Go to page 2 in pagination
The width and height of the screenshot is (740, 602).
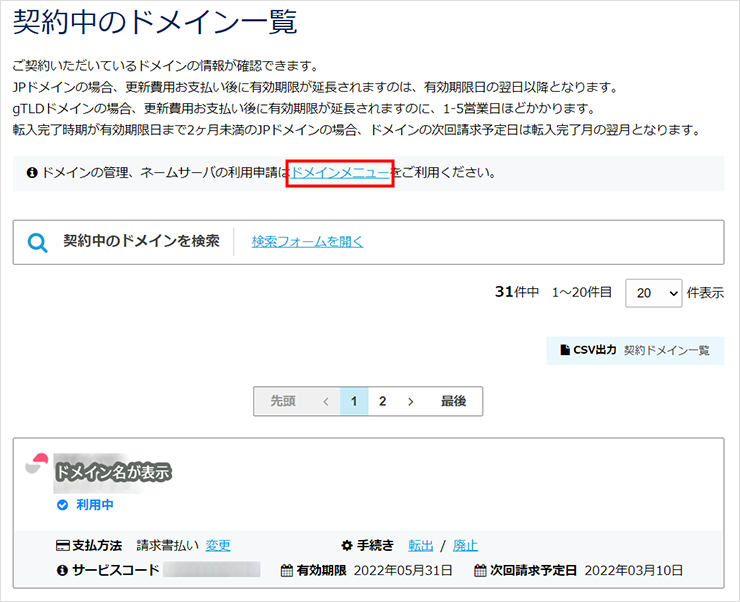coord(382,401)
